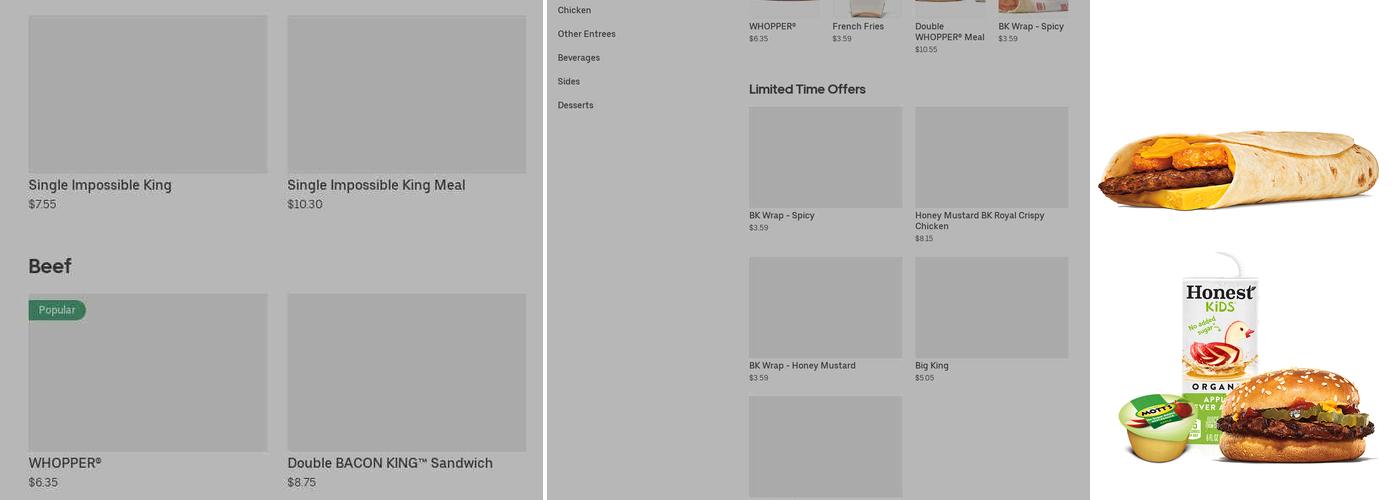Viewport: 1400px width, 500px height.
Task: Open BK Wrap - Spicy under Limited Time Offers
Action: [825, 157]
